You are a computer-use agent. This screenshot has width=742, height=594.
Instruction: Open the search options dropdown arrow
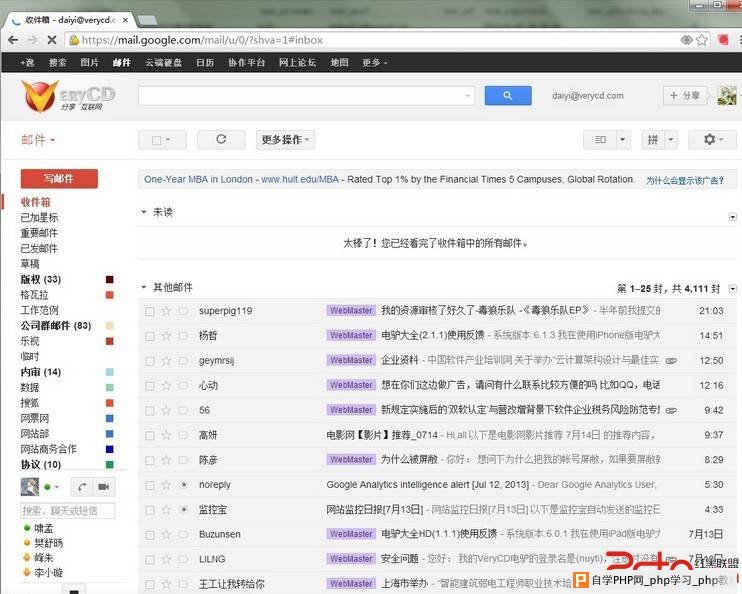468,96
